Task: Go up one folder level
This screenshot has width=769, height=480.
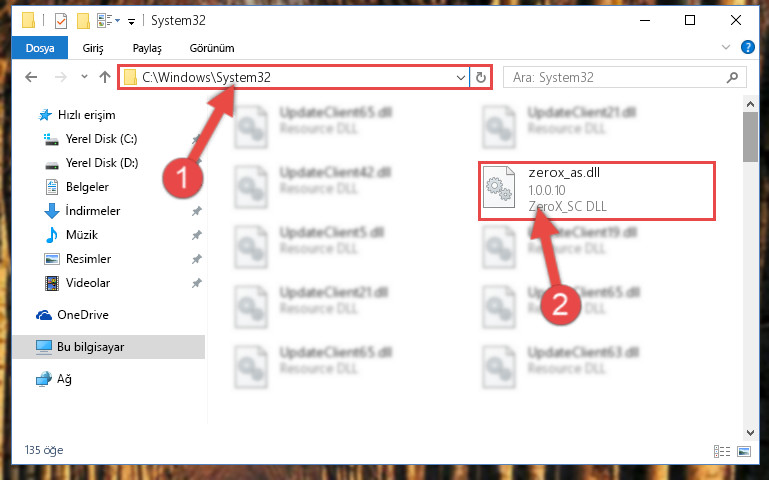Action: pos(104,77)
